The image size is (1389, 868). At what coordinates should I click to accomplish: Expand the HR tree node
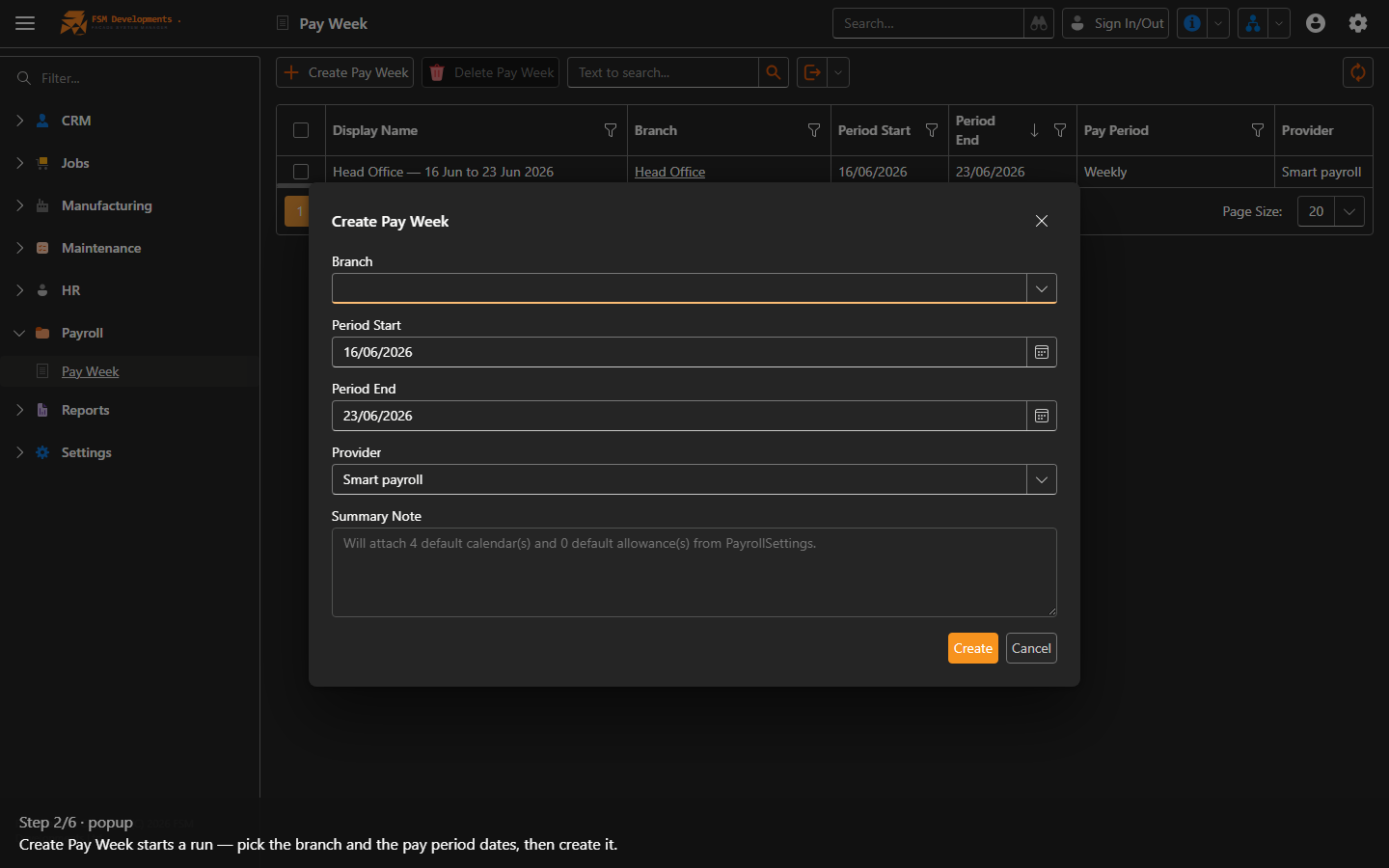(19, 290)
